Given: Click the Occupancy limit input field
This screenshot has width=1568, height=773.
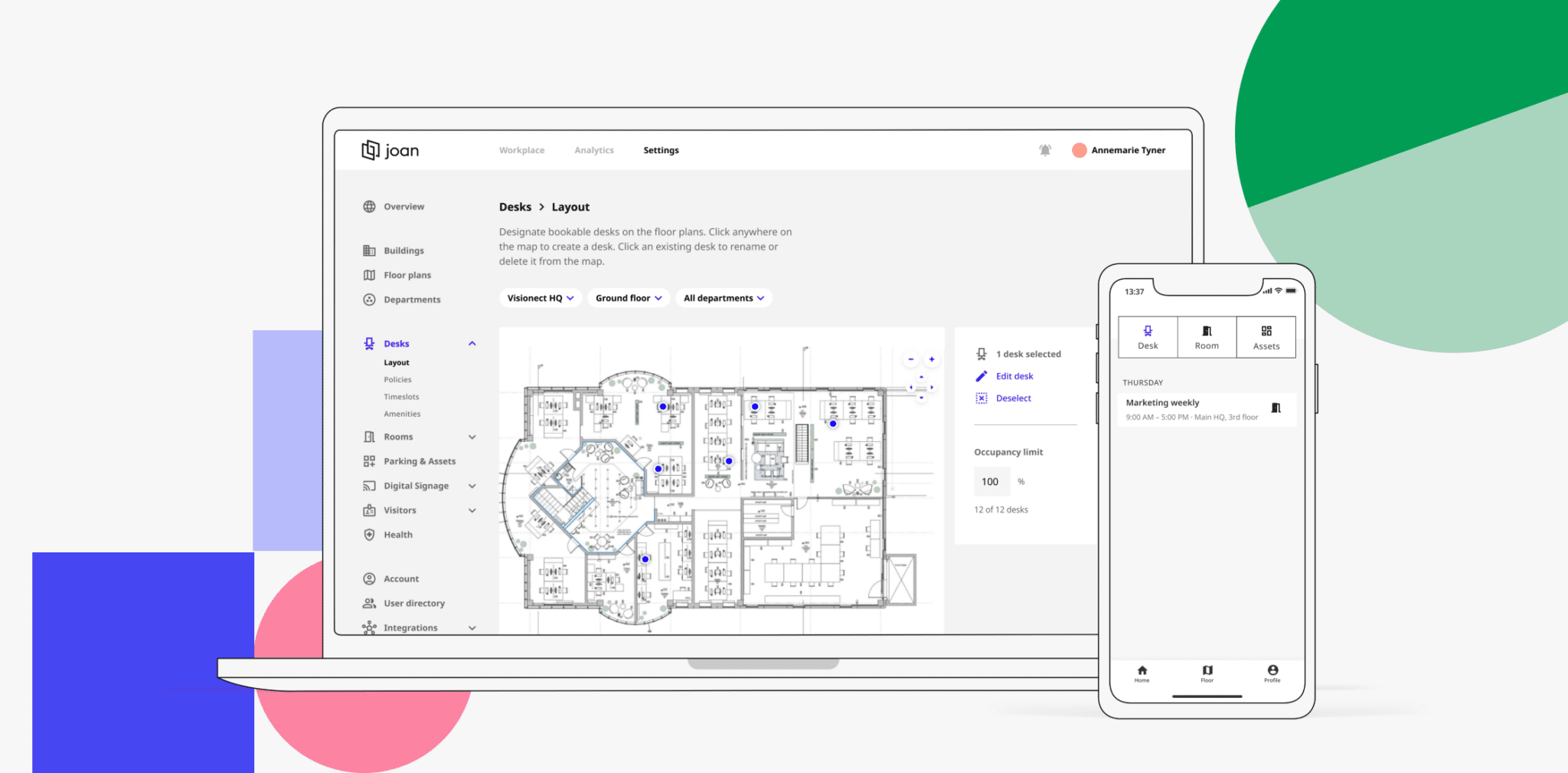Looking at the screenshot, I should coord(991,482).
